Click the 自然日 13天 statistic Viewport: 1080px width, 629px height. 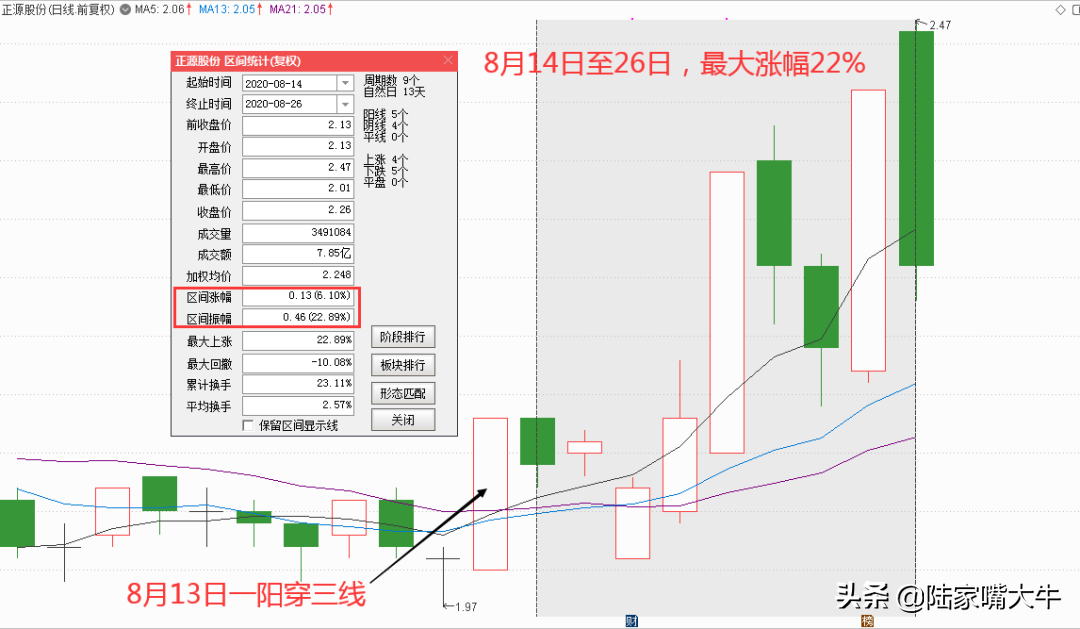395,92
